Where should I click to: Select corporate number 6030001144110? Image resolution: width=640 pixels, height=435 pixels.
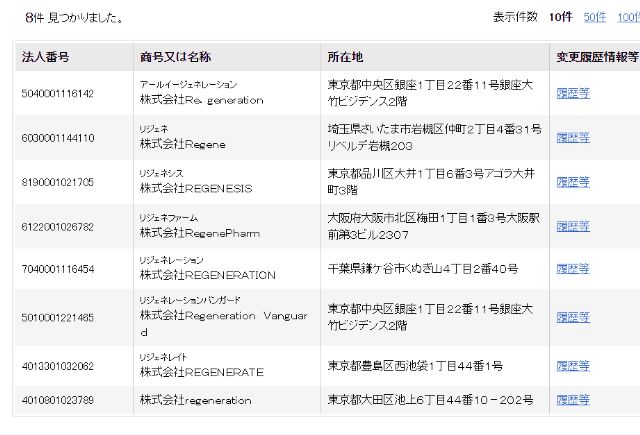coord(58,138)
